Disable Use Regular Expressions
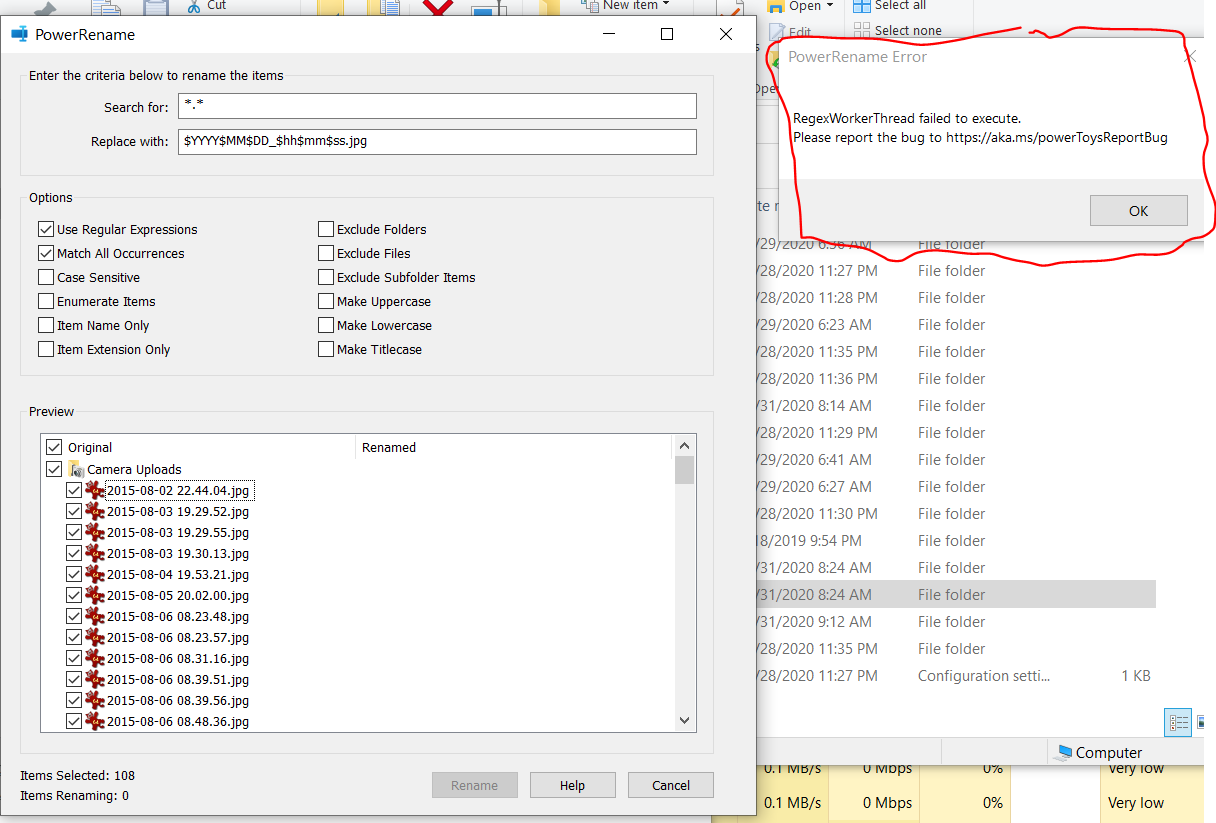Image resolution: width=1216 pixels, height=823 pixels. coord(46,228)
